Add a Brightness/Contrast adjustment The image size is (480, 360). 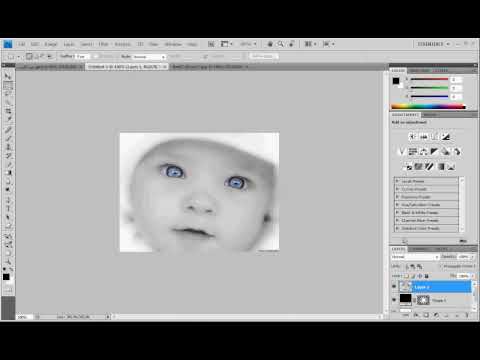(x=413, y=137)
